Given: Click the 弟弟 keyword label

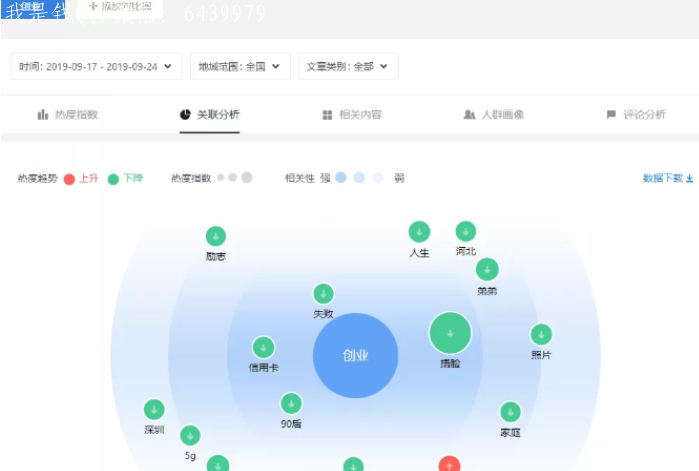Looking at the screenshot, I should tap(487, 291).
